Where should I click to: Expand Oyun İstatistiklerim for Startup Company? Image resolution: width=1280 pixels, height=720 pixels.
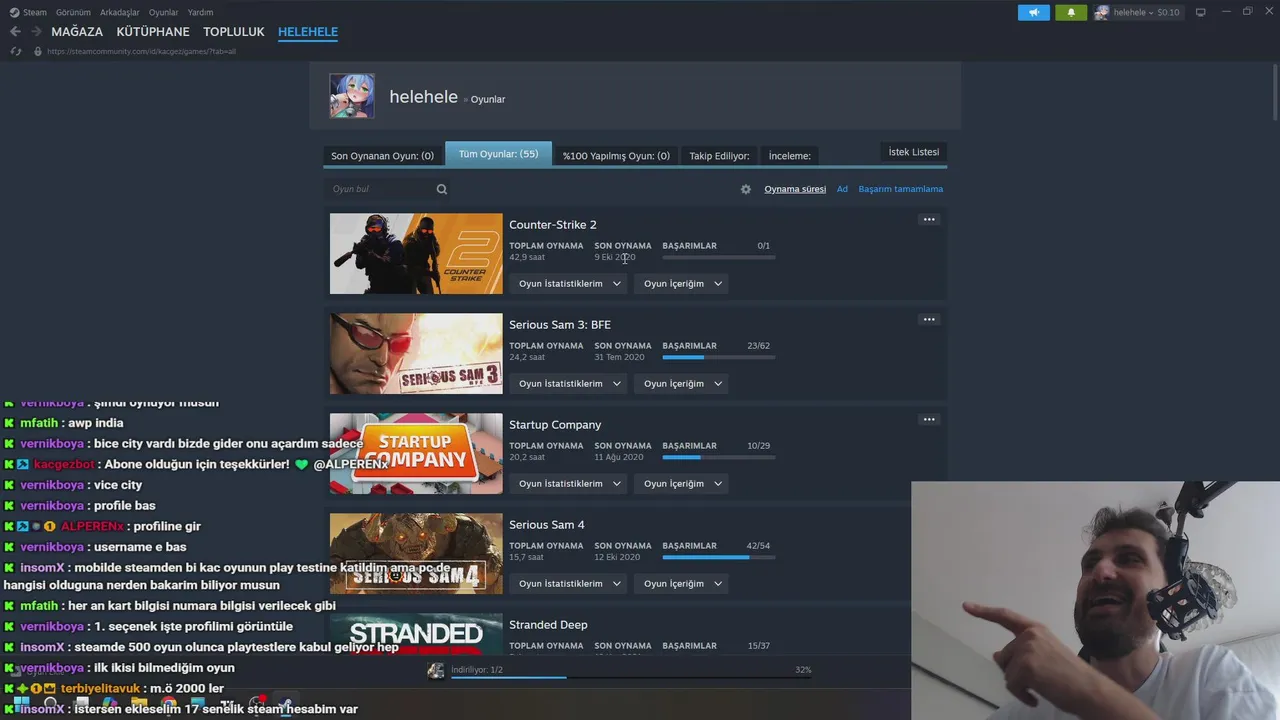569,484
